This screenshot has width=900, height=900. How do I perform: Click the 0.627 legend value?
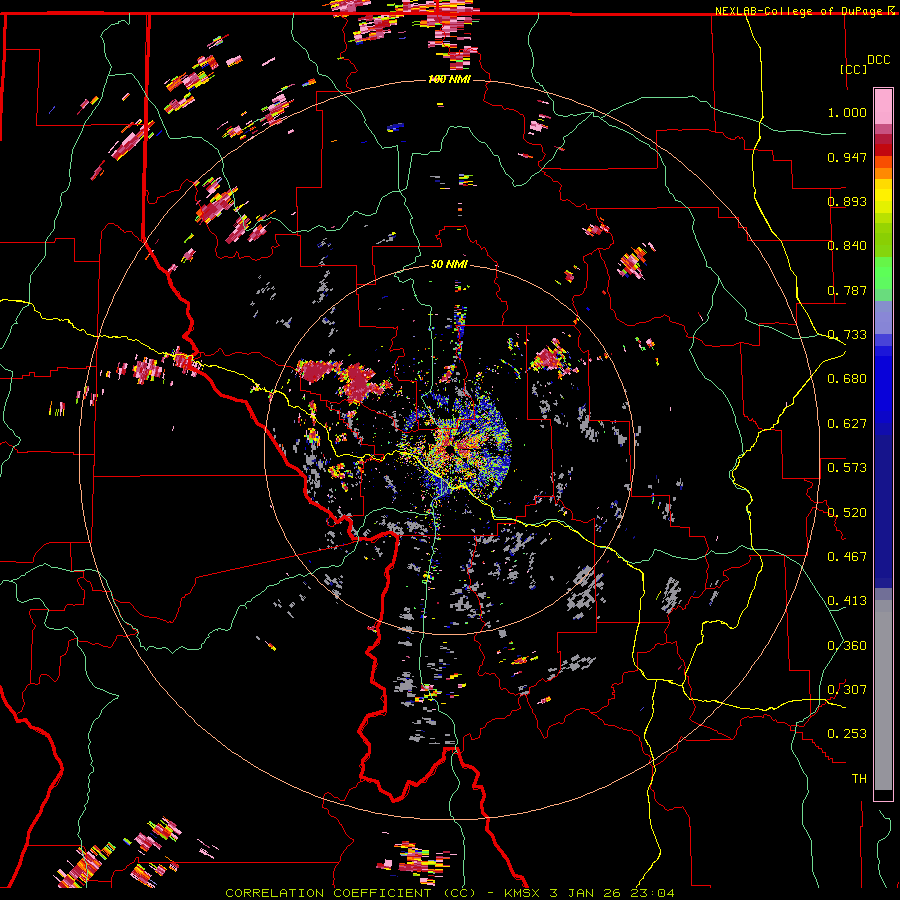click(847, 424)
